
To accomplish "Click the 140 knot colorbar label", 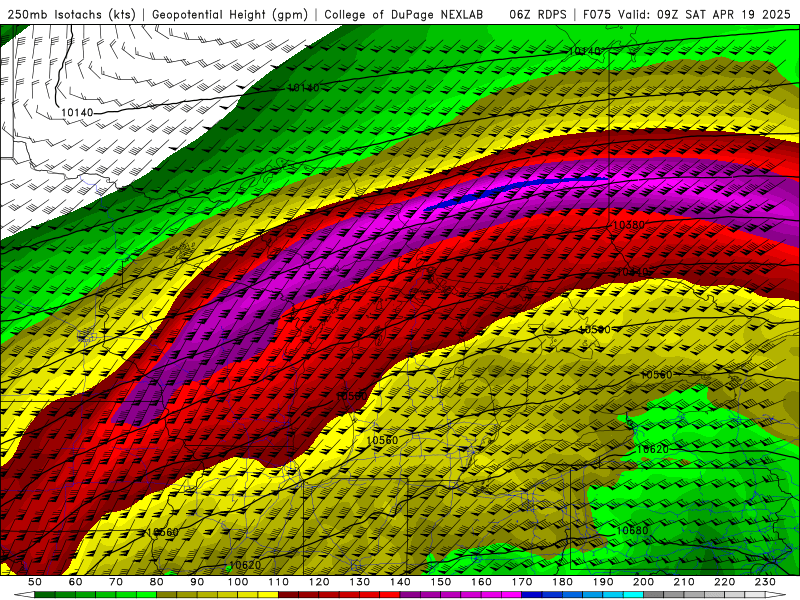I will click(400, 582).
